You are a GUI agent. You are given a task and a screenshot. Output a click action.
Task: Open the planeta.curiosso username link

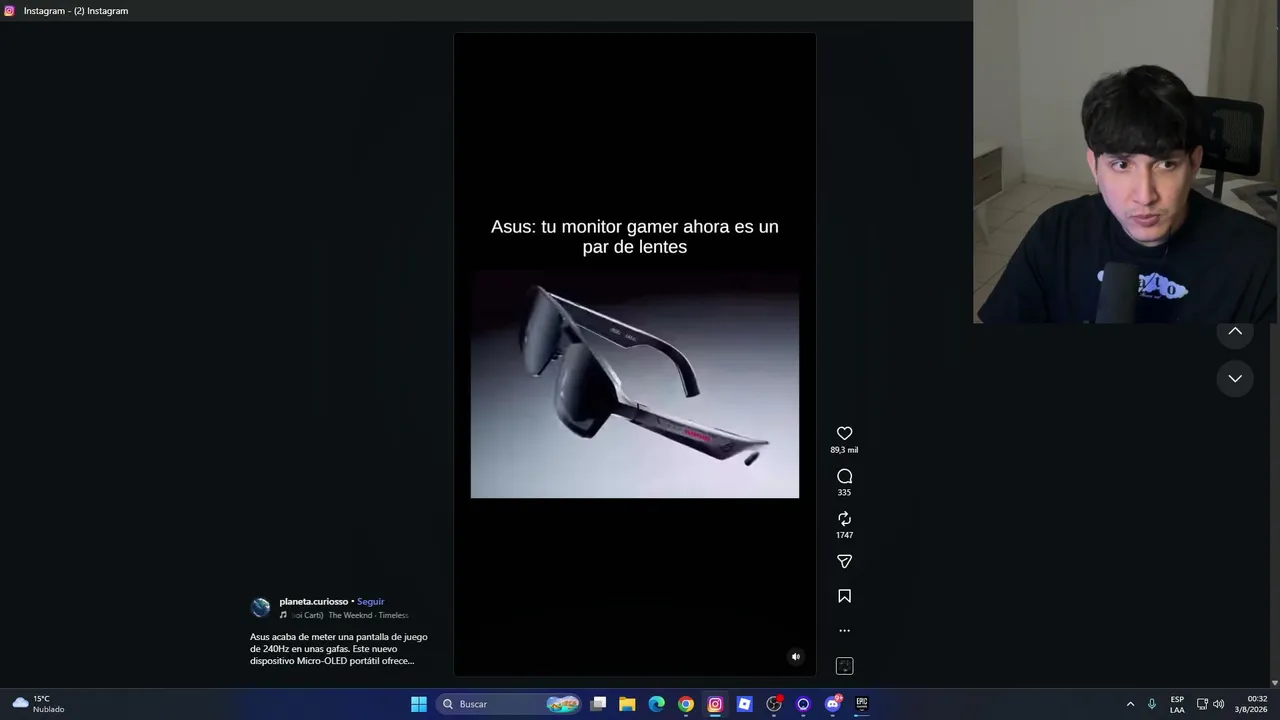click(x=314, y=602)
